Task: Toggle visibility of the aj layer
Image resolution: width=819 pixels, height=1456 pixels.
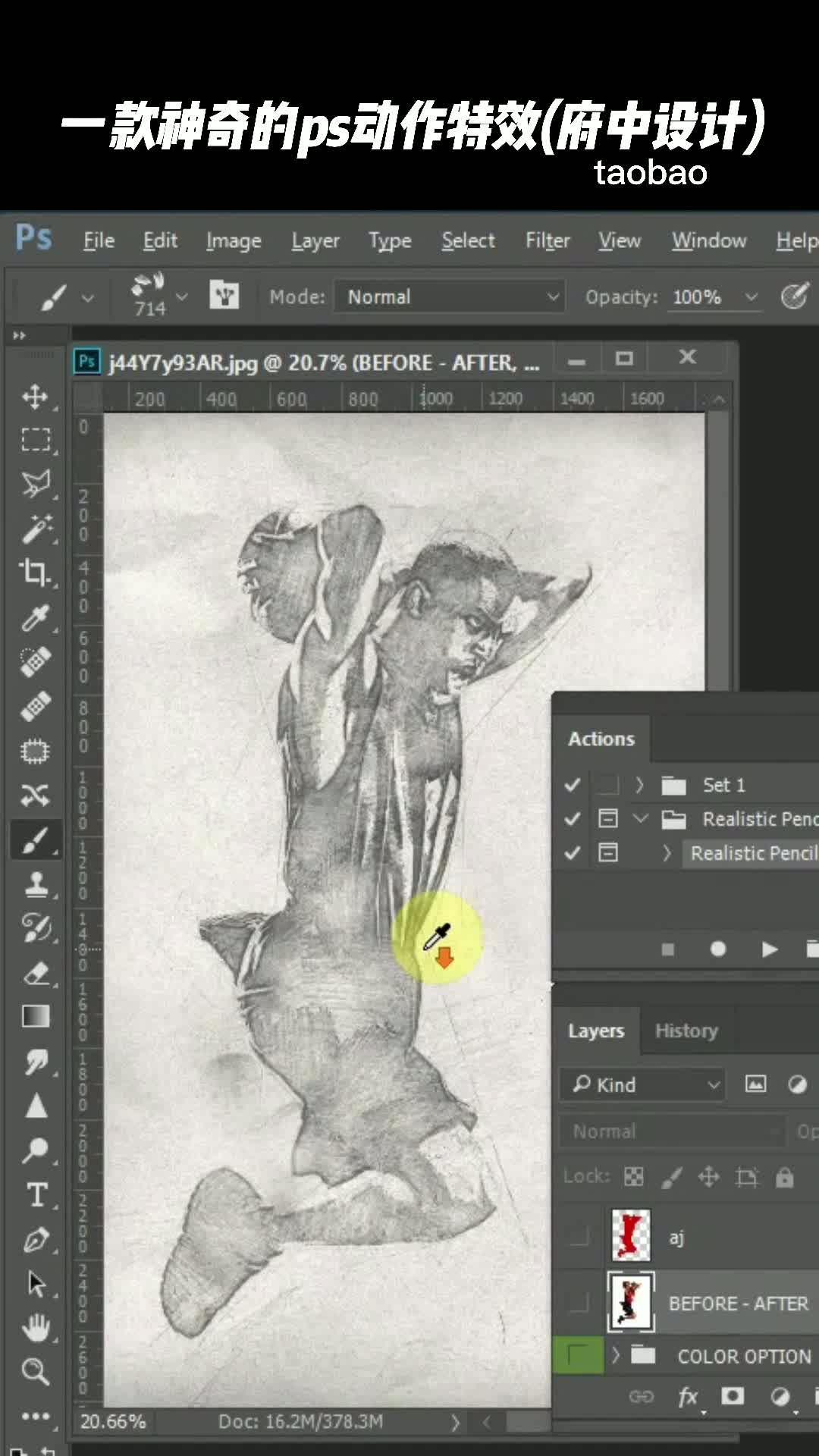Action: (x=579, y=1236)
